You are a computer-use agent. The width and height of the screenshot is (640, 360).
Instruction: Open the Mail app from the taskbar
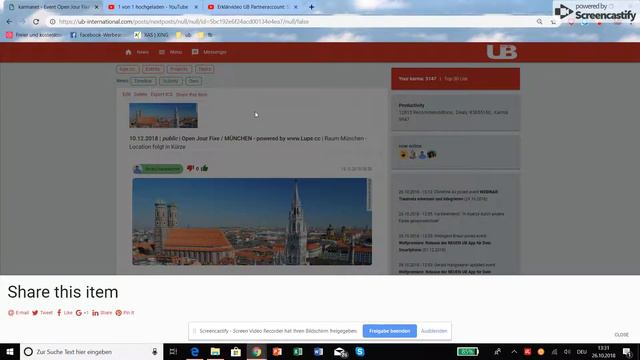tap(340, 351)
